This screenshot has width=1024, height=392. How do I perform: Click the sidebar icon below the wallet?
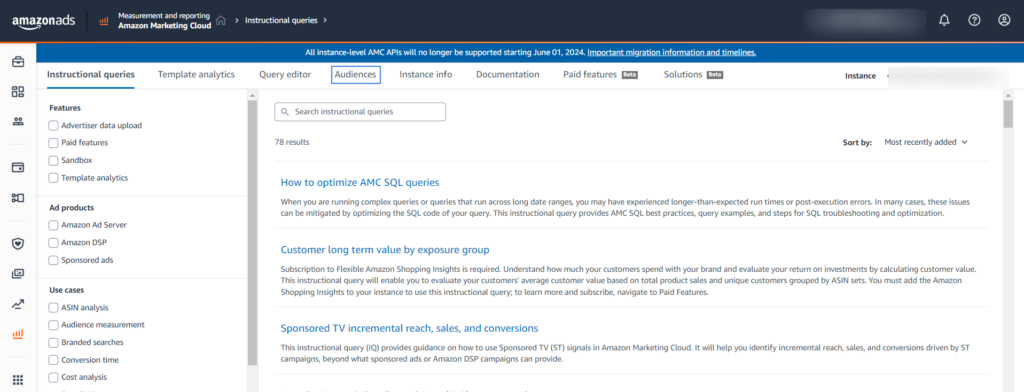pyautogui.click(x=18, y=197)
